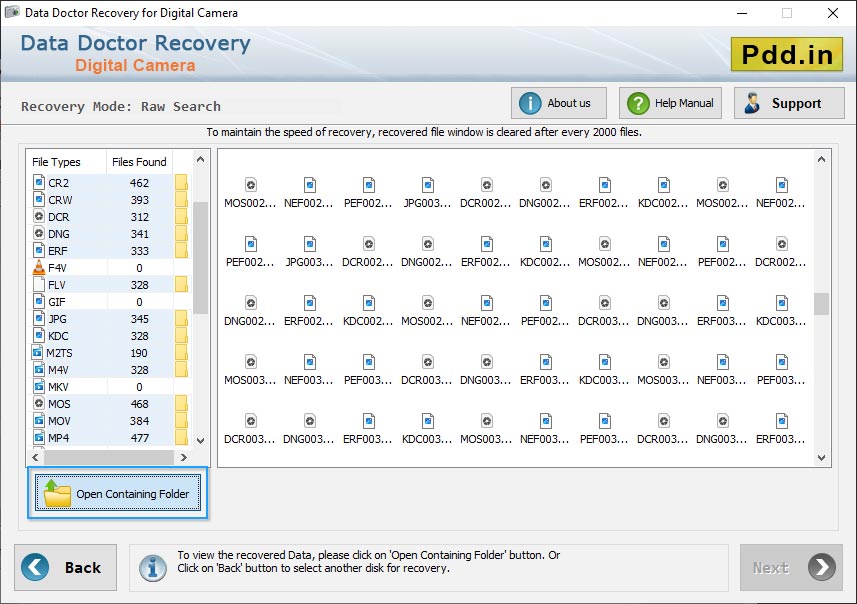Select the DNG file type icon
Viewport: 857px width, 604px height.
coord(39,233)
